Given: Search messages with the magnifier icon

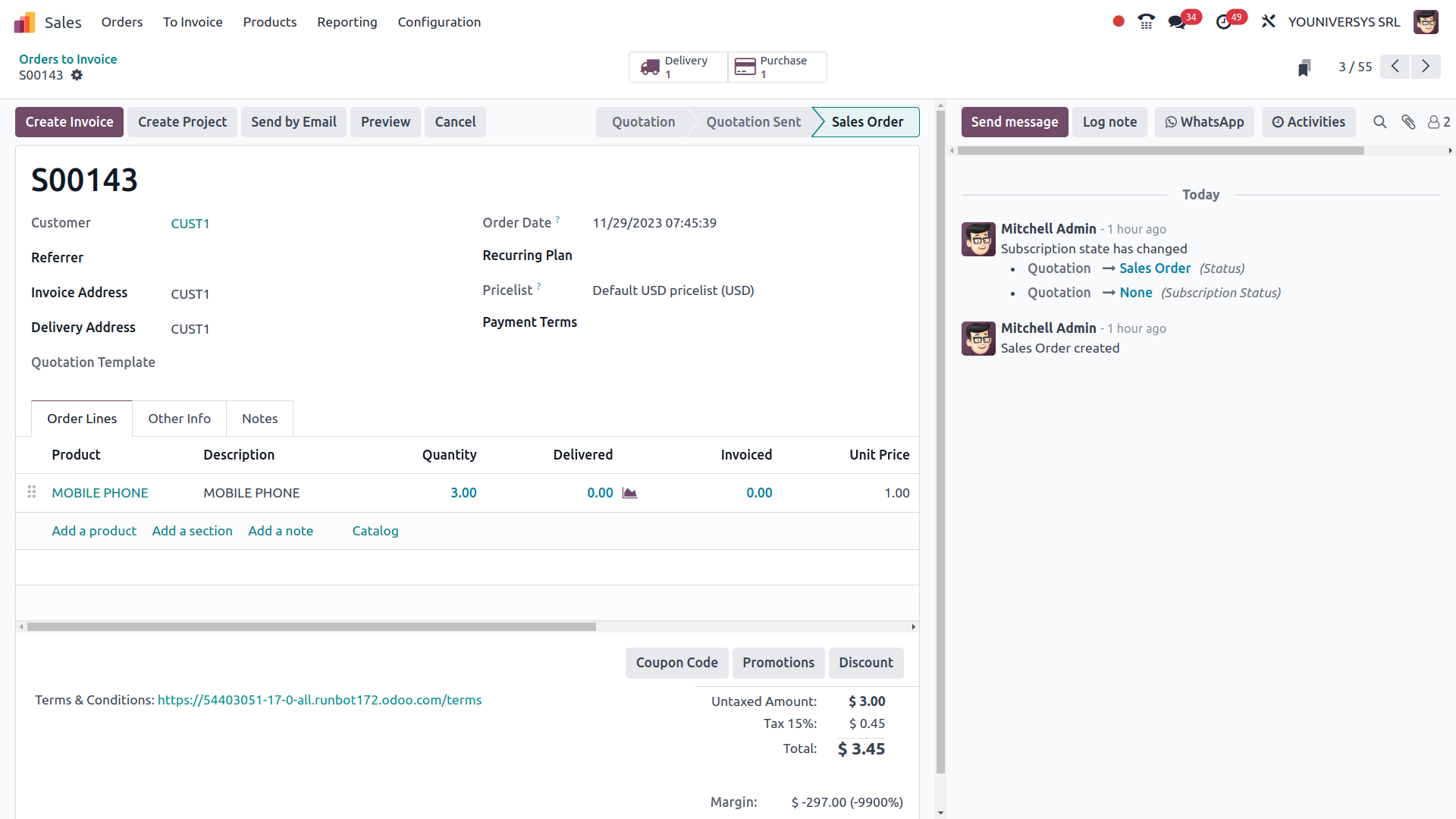Looking at the screenshot, I should (1379, 122).
